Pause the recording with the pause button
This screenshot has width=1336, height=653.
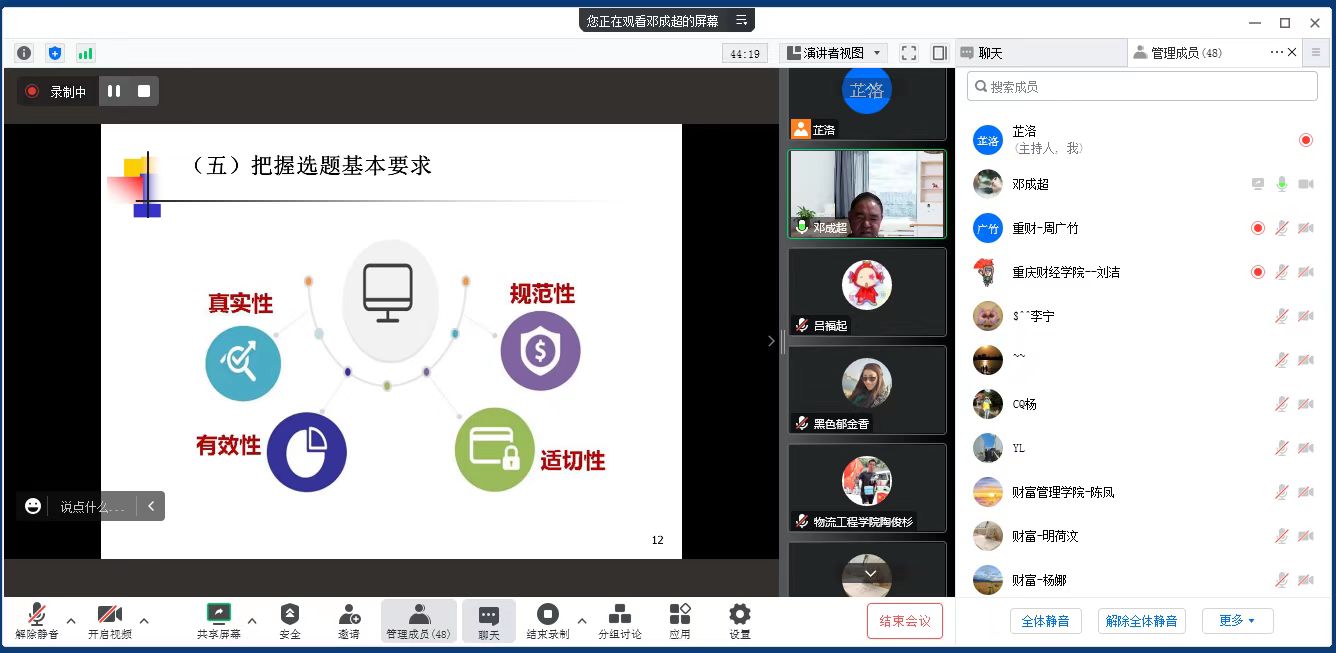coord(114,91)
